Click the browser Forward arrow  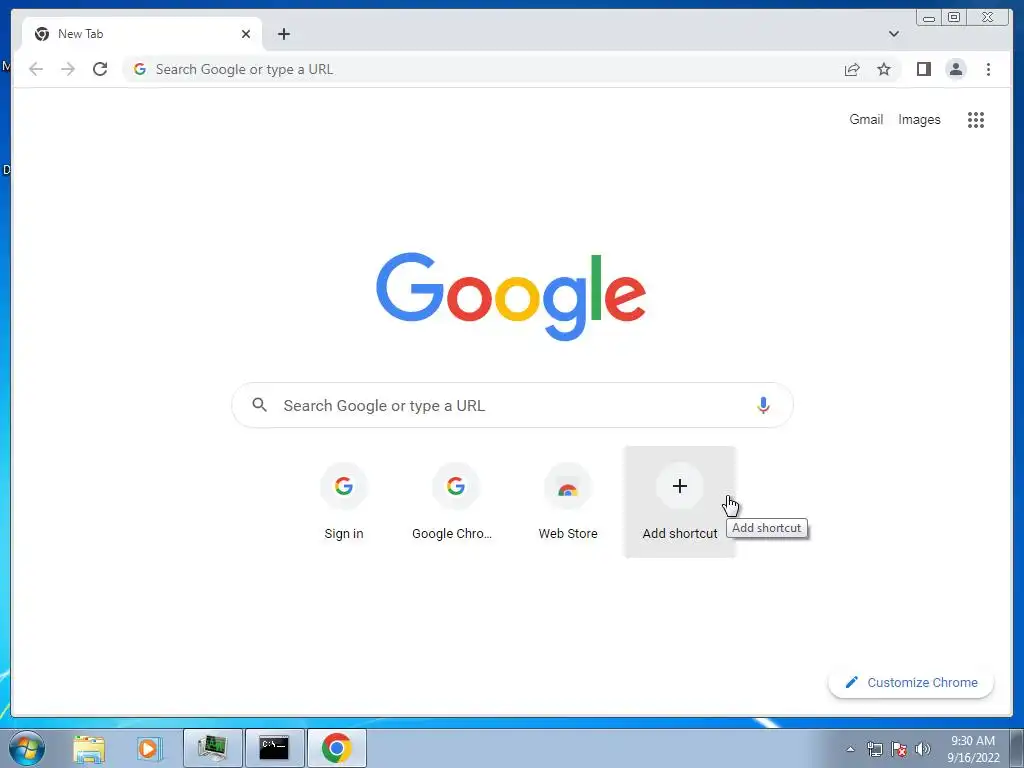(x=68, y=69)
